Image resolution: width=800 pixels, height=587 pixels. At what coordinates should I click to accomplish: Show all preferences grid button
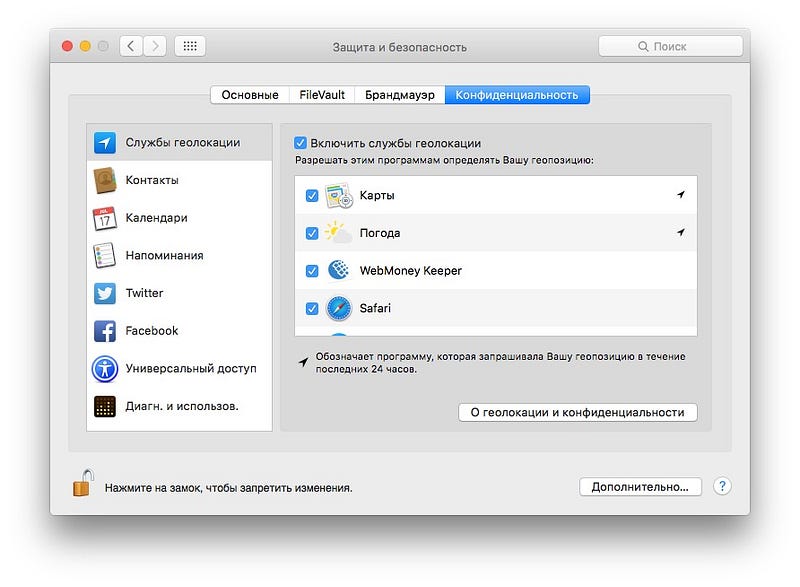tap(190, 46)
